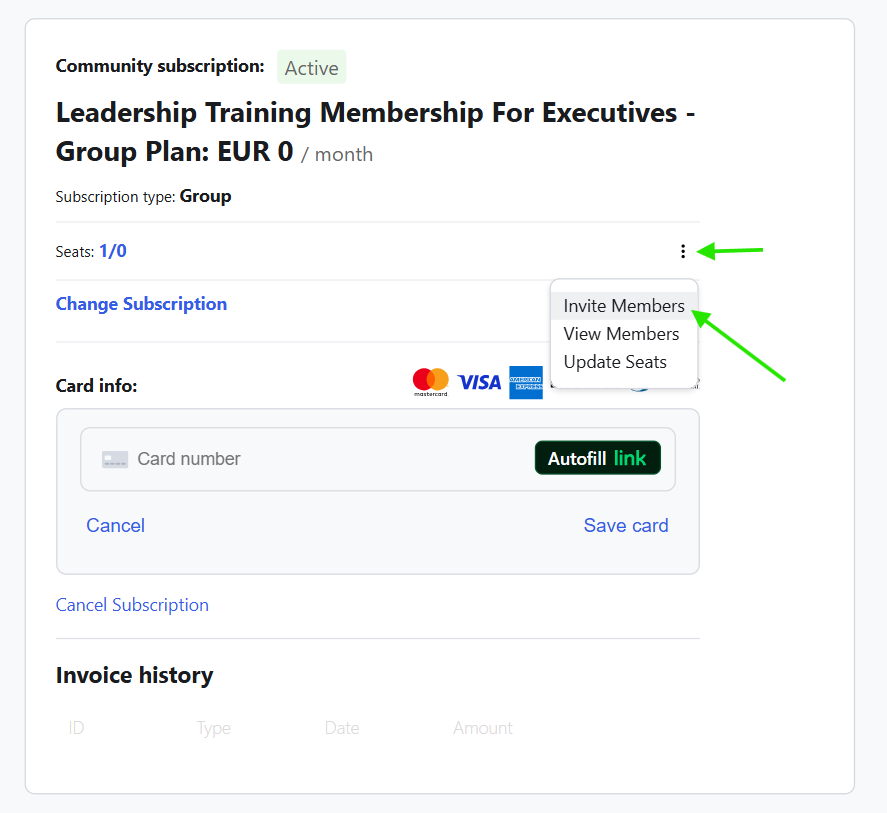Click the Active status badge
The height and width of the screenshot is (813, 887).
click(312, 68)
